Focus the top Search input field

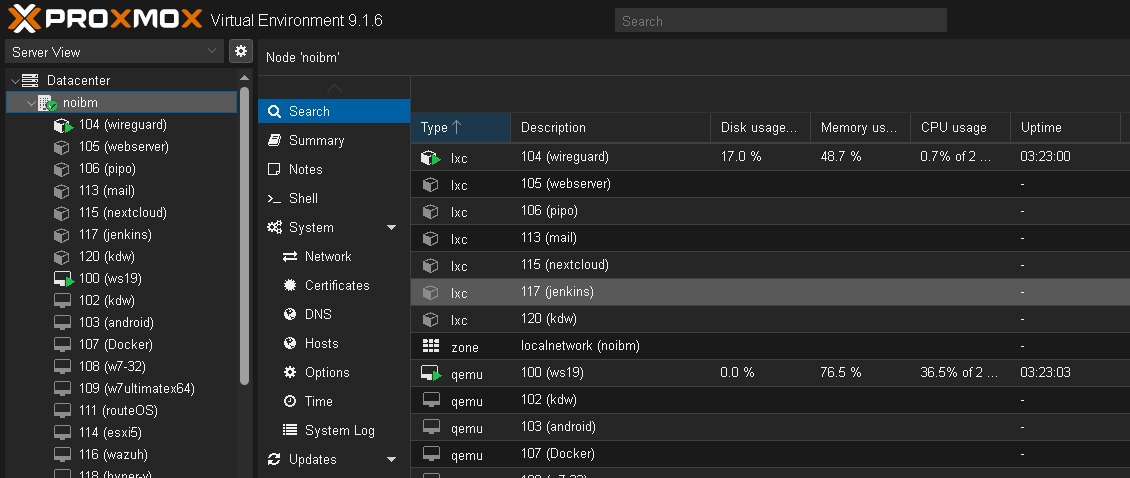780,21
